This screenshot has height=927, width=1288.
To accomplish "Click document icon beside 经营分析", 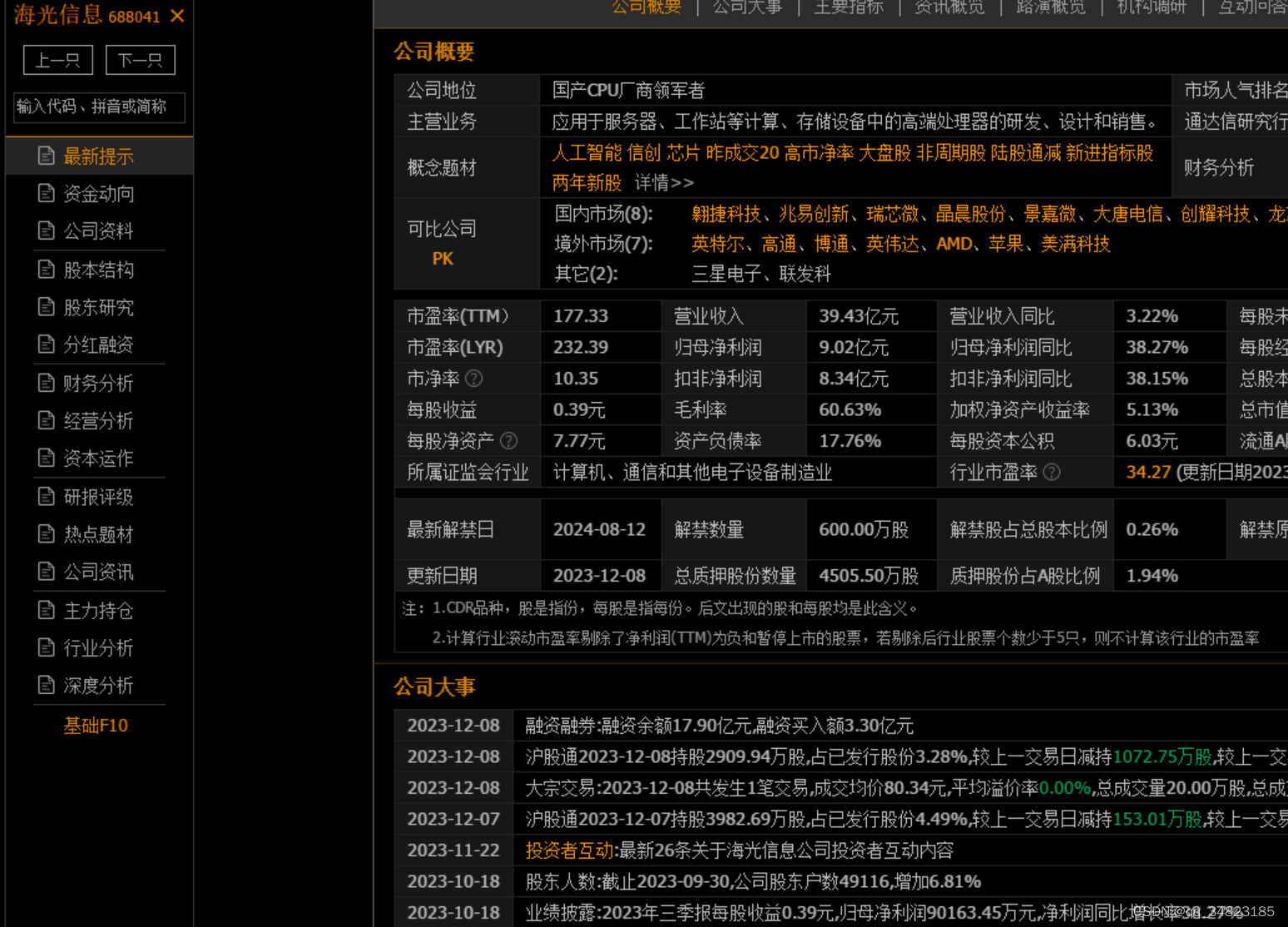I will coord(47,420).
